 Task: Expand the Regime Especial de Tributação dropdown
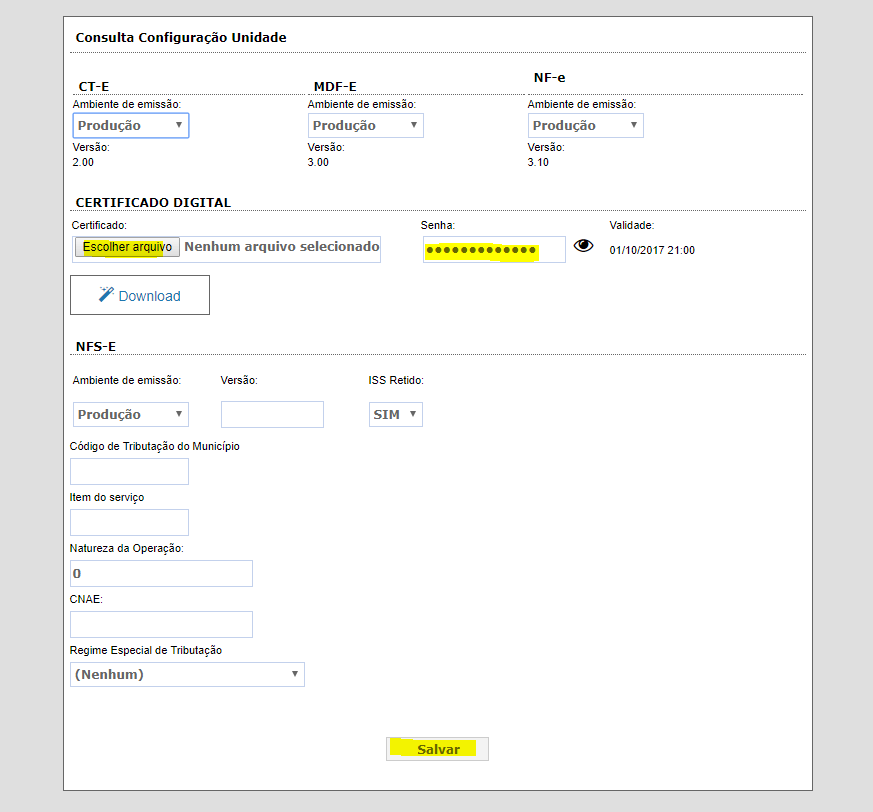(187, 674)
